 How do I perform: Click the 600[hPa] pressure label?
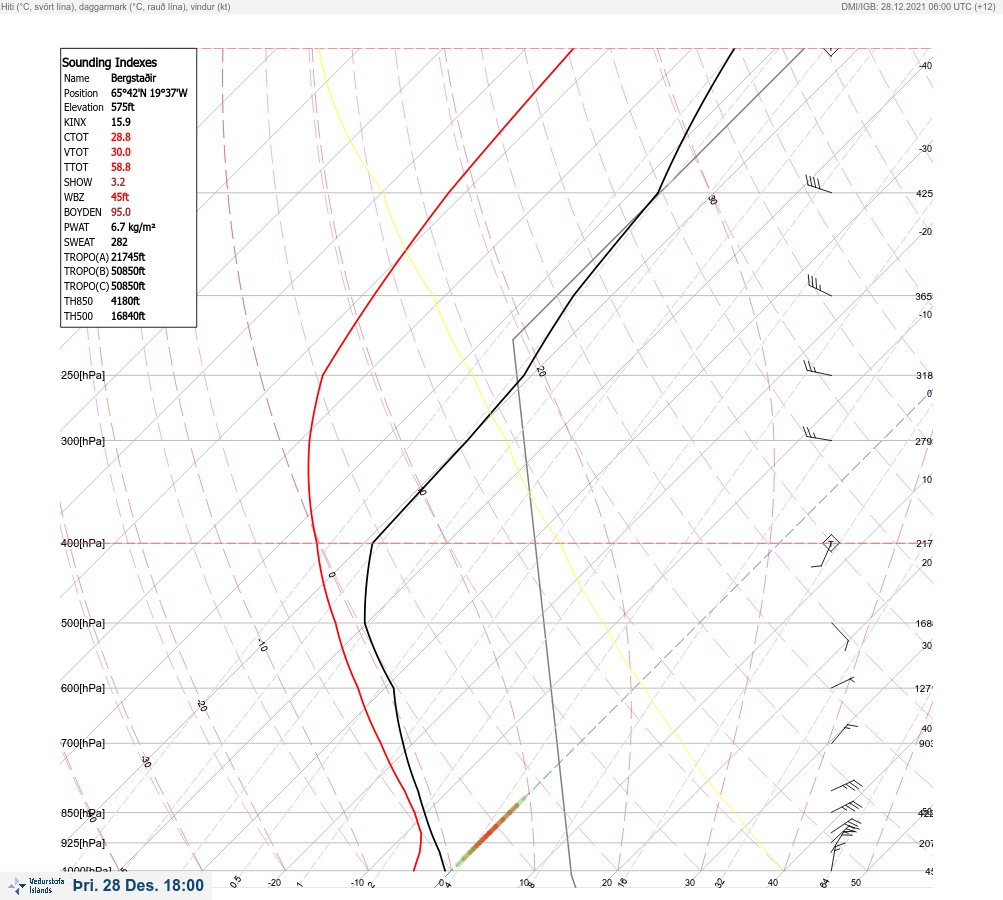(x=83, y=688)
